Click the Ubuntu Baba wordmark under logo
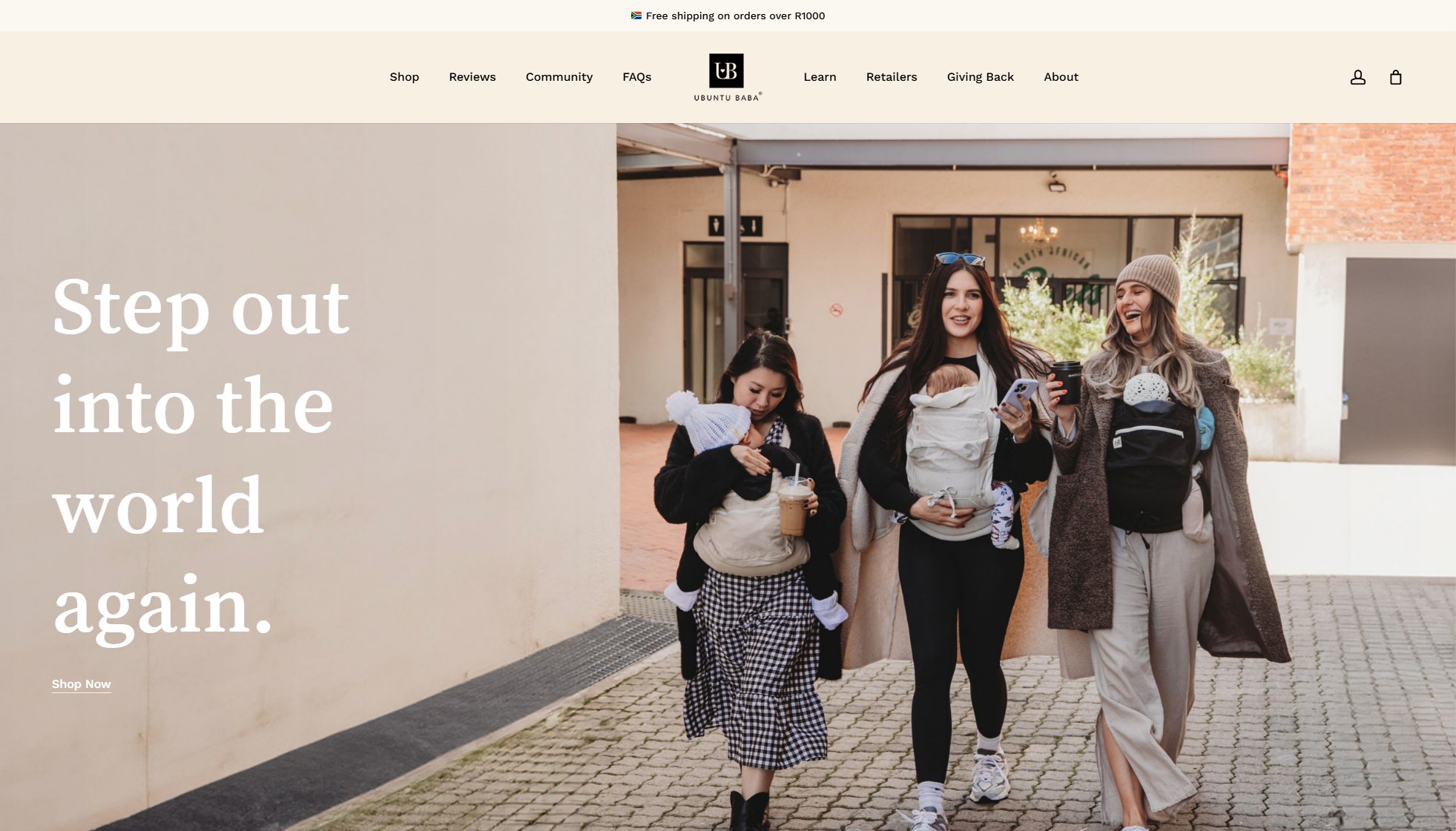The image size is (1456, 831). [x=728, y=97]
